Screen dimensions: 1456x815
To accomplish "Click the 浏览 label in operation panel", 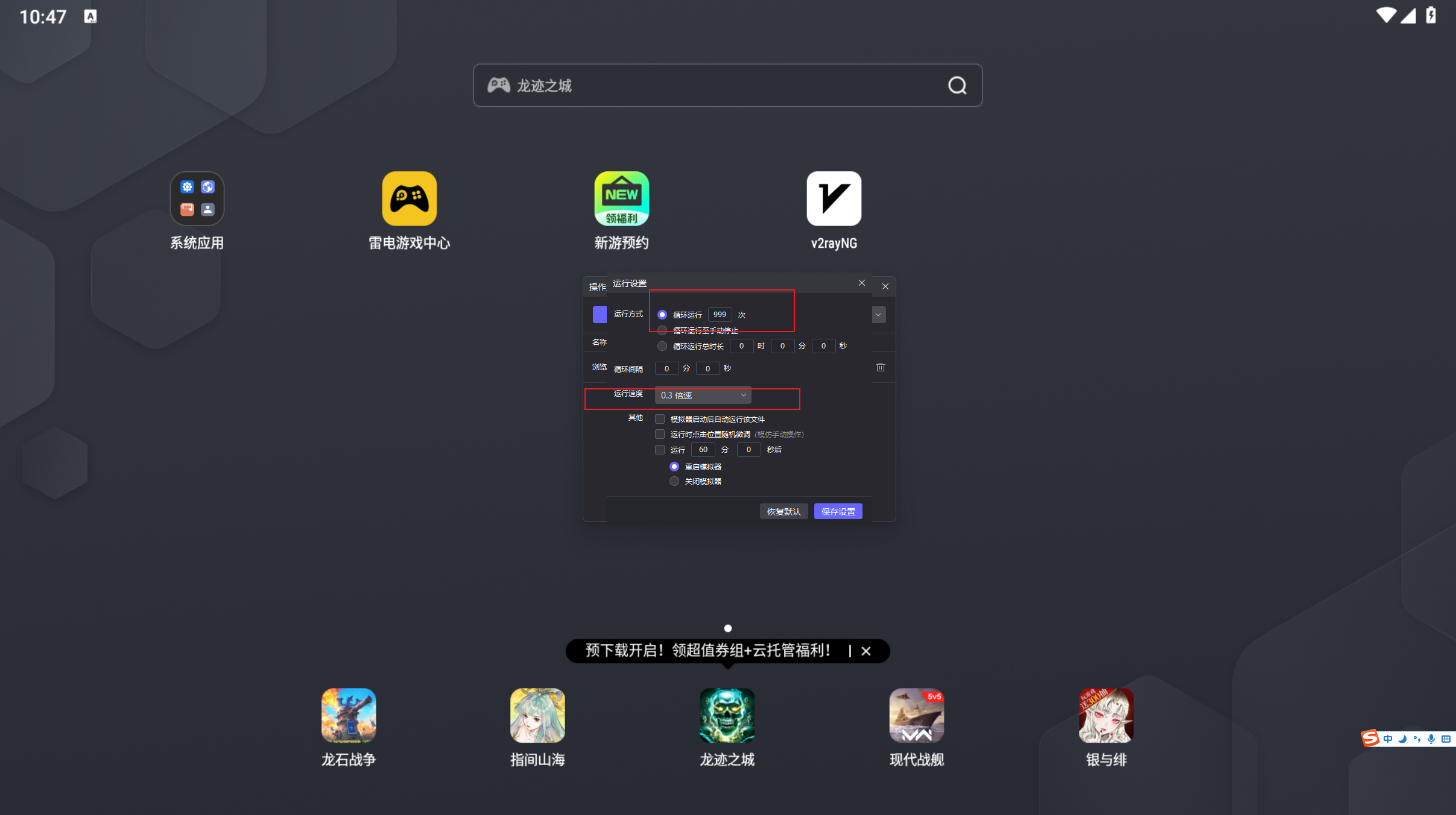I will [599, 367].
